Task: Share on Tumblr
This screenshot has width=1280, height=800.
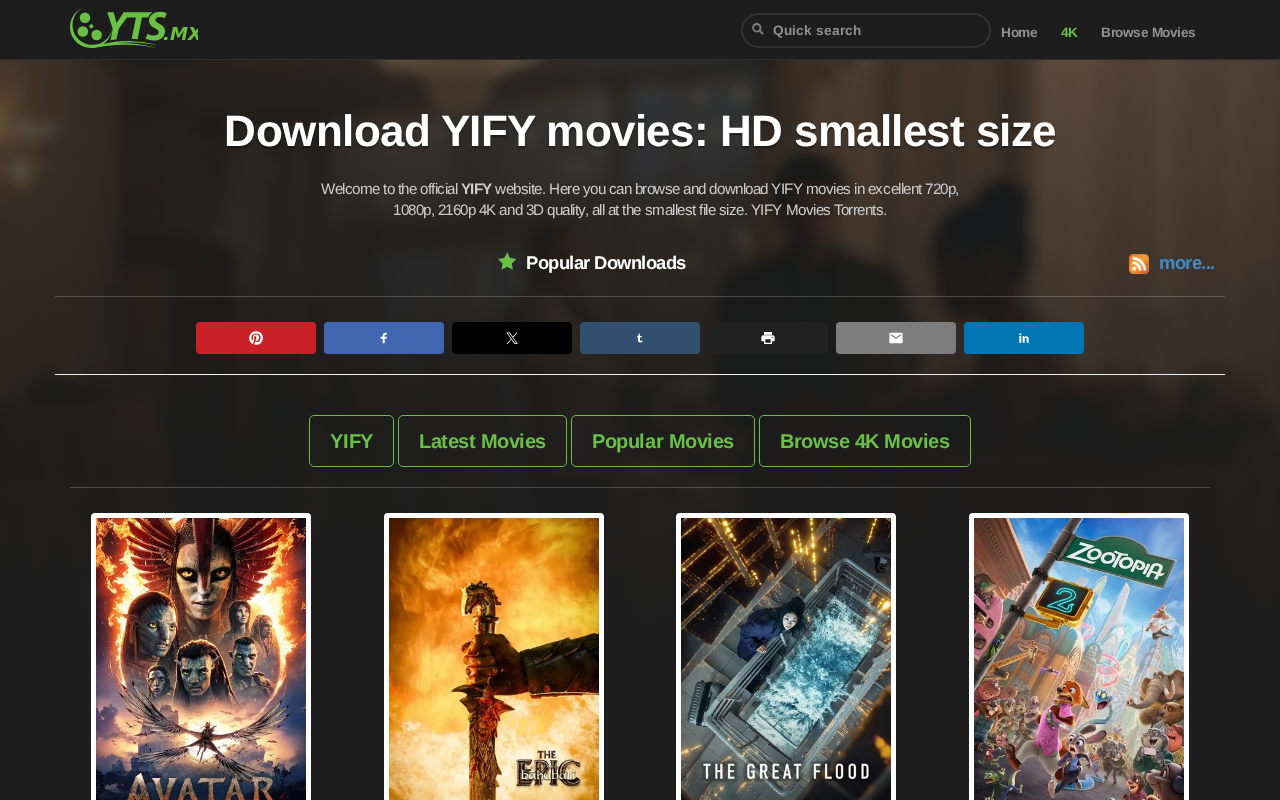Action: (x=640, y=338)
